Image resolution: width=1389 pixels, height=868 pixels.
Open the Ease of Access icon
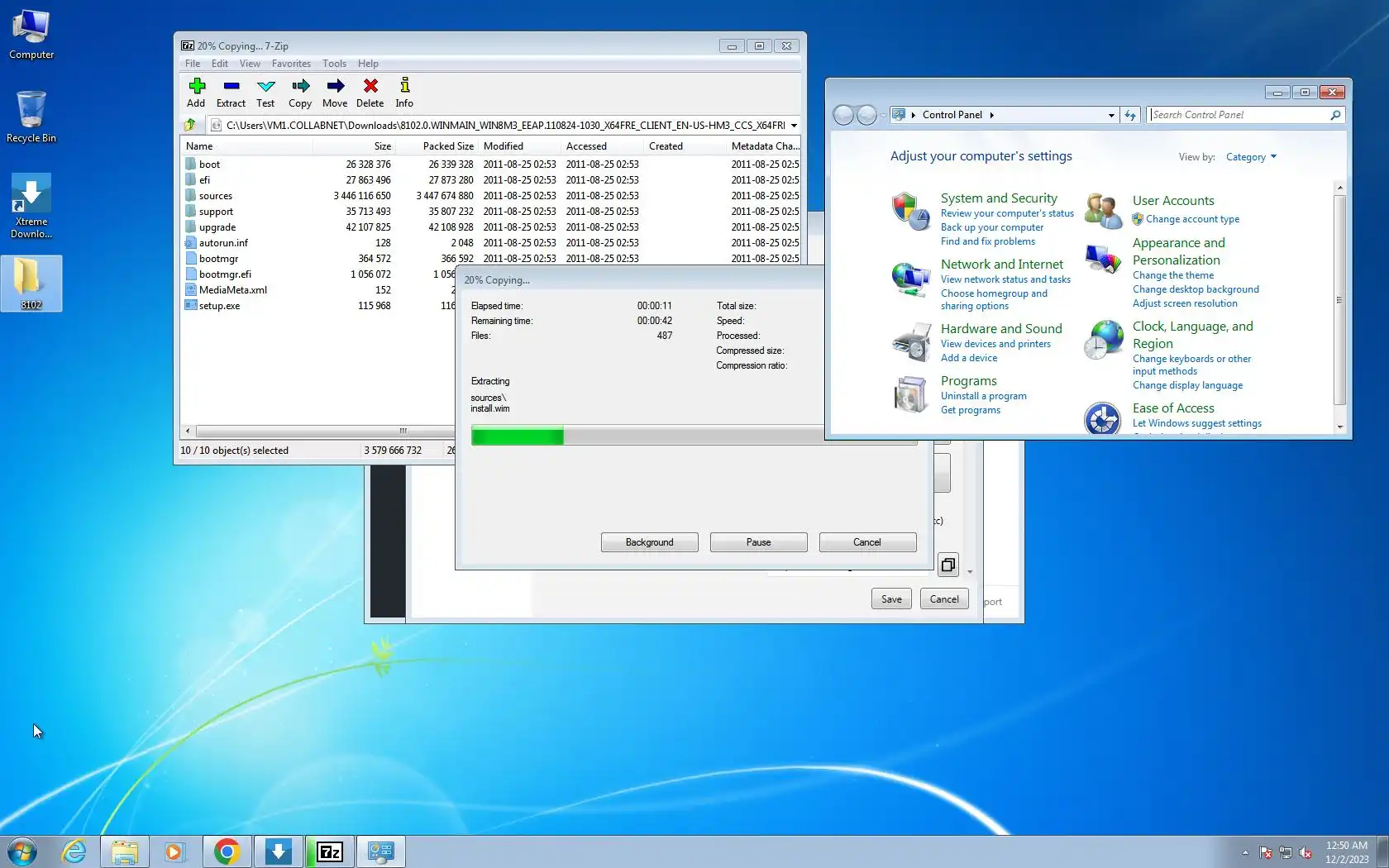[1102, 418]
